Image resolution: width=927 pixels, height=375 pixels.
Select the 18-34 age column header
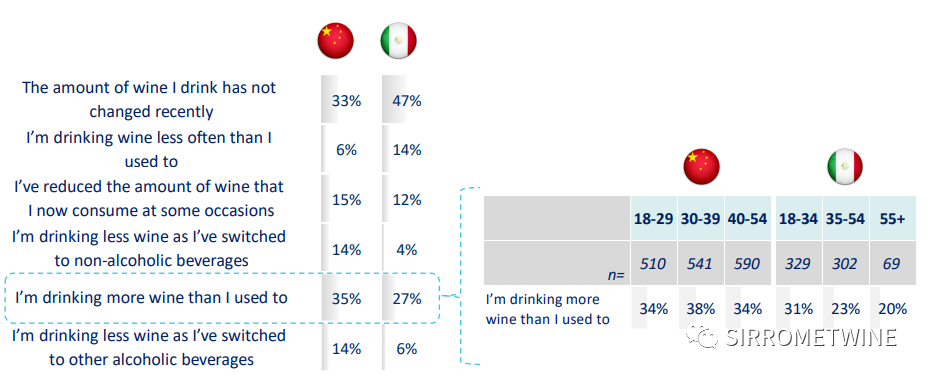point(798,218)
